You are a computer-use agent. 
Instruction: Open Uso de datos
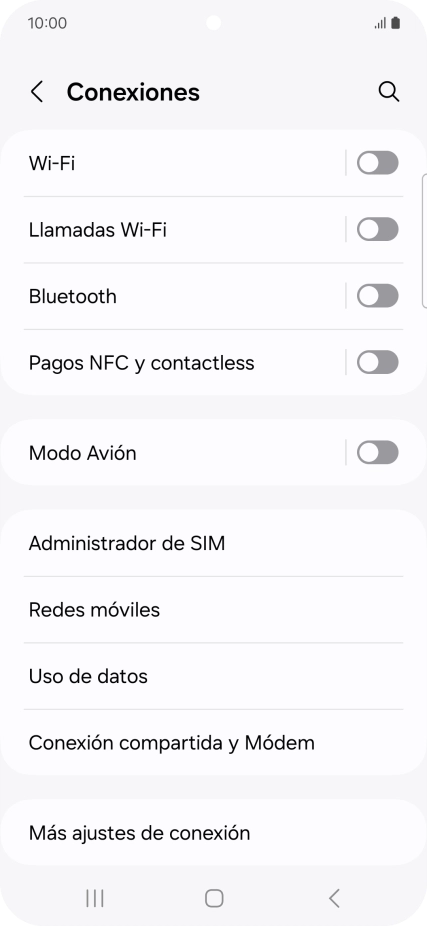point(213,676)
